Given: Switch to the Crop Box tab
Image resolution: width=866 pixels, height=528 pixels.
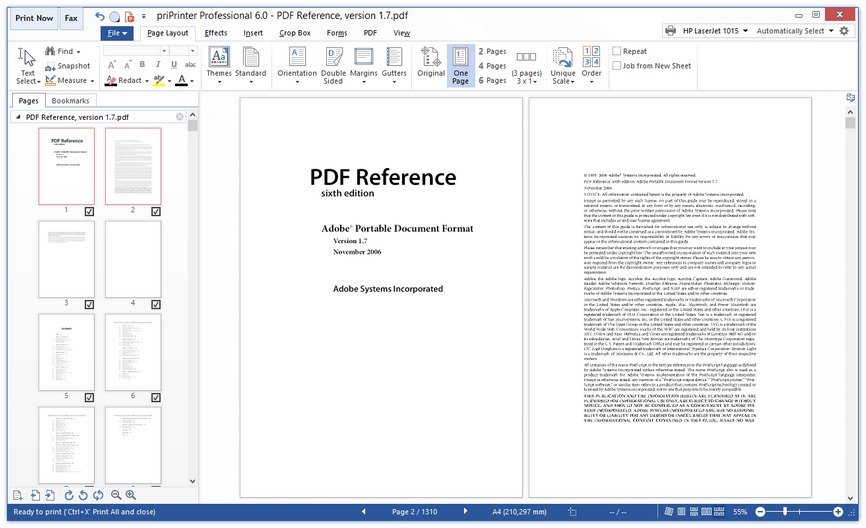Looking at the screenshot, I should (x=295, y=33).
